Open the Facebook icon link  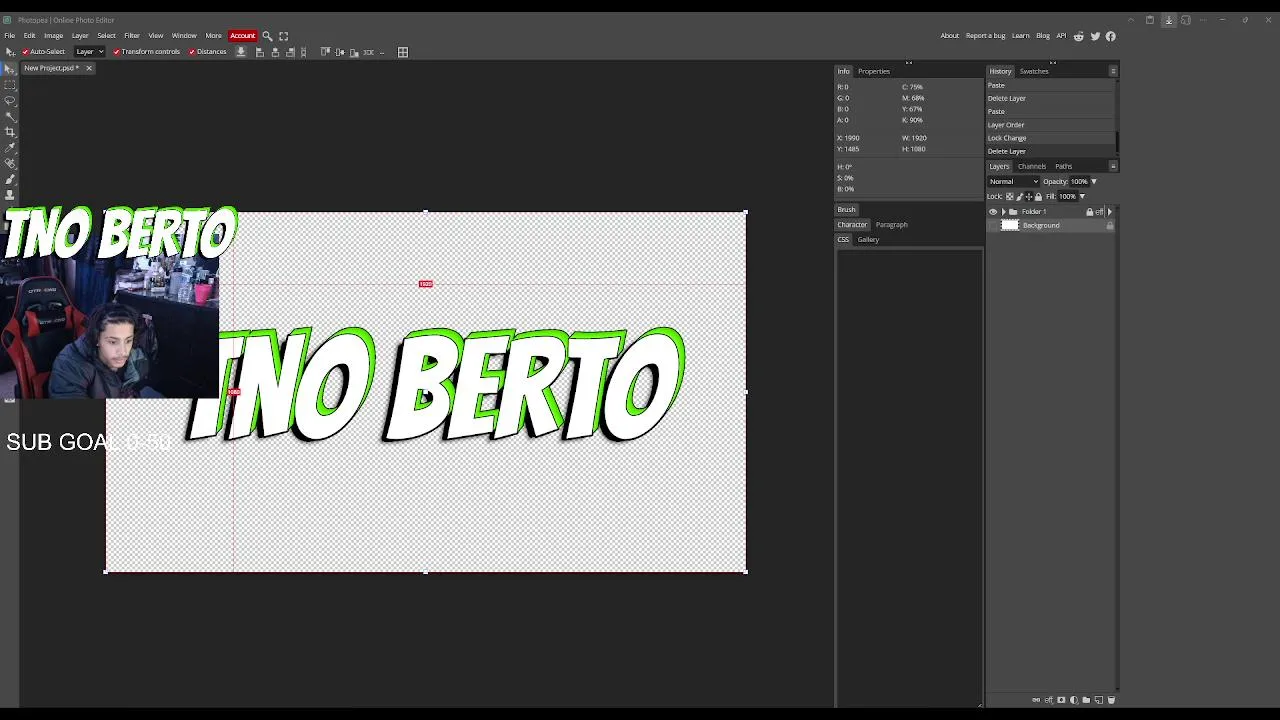pyautogui.click(x=1110, y=36)
